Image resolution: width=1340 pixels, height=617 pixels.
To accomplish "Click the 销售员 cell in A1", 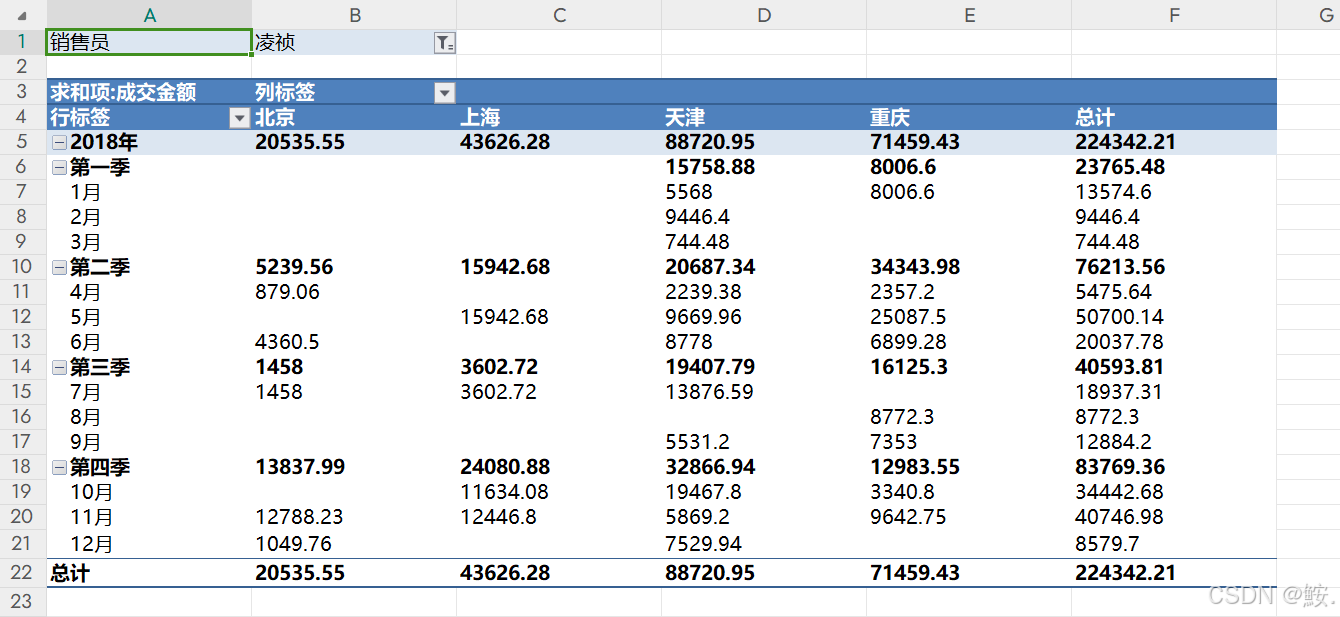I will click(x=149, y=42).
